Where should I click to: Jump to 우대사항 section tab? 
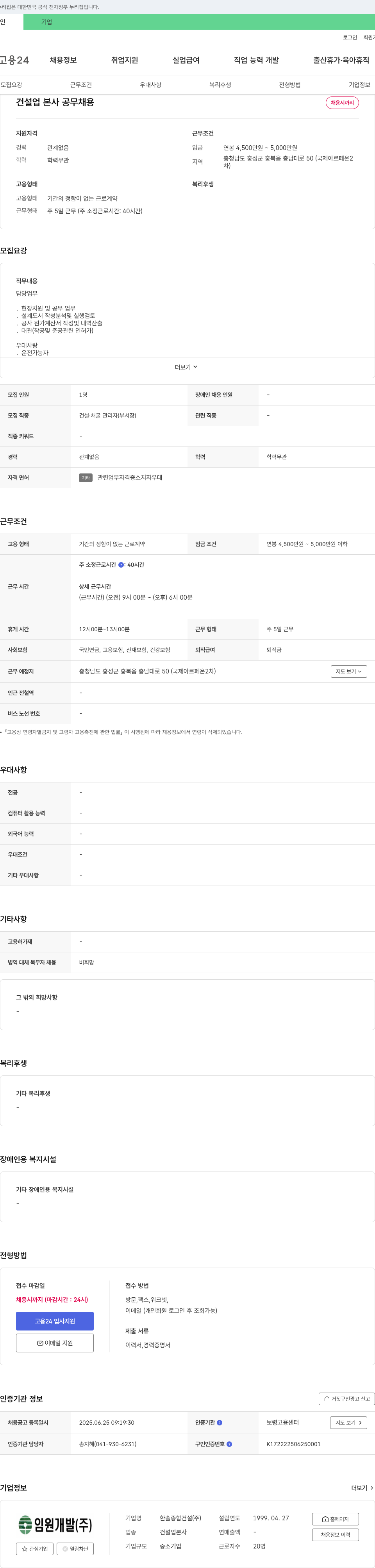tap(151, 85)
